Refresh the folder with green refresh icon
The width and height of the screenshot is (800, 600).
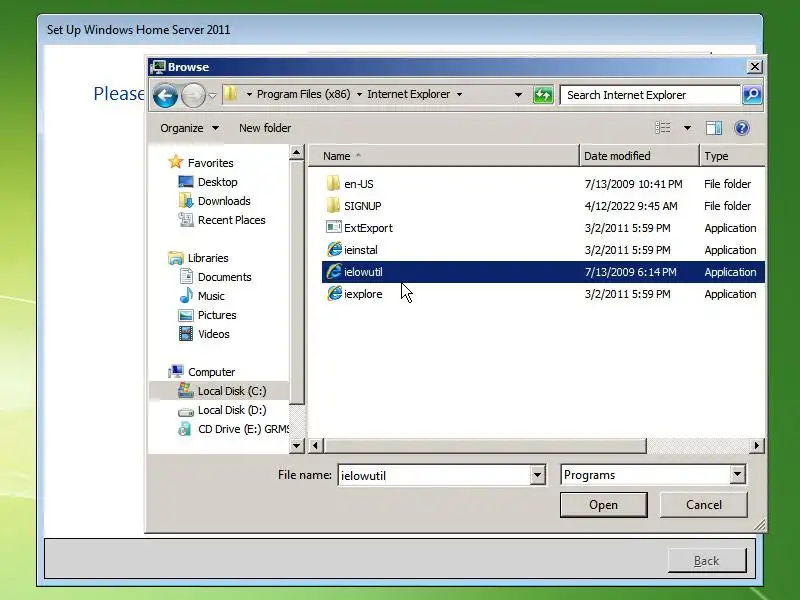click(543, 95)
